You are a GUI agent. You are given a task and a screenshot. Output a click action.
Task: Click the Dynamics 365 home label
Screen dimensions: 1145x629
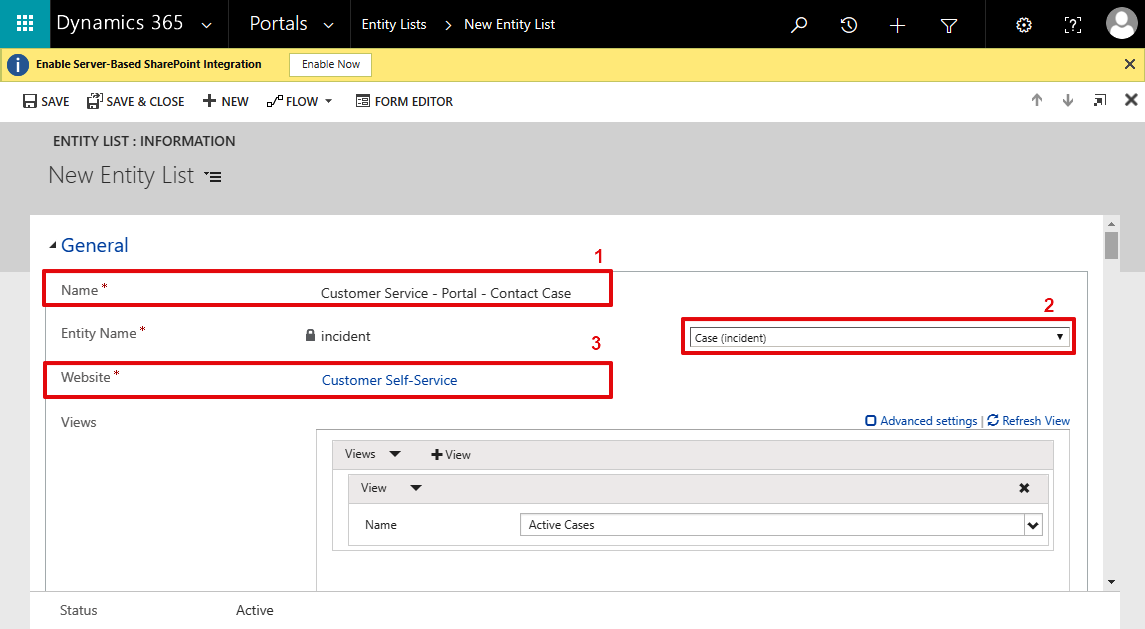pyautogui.click(x=120, y=23)
